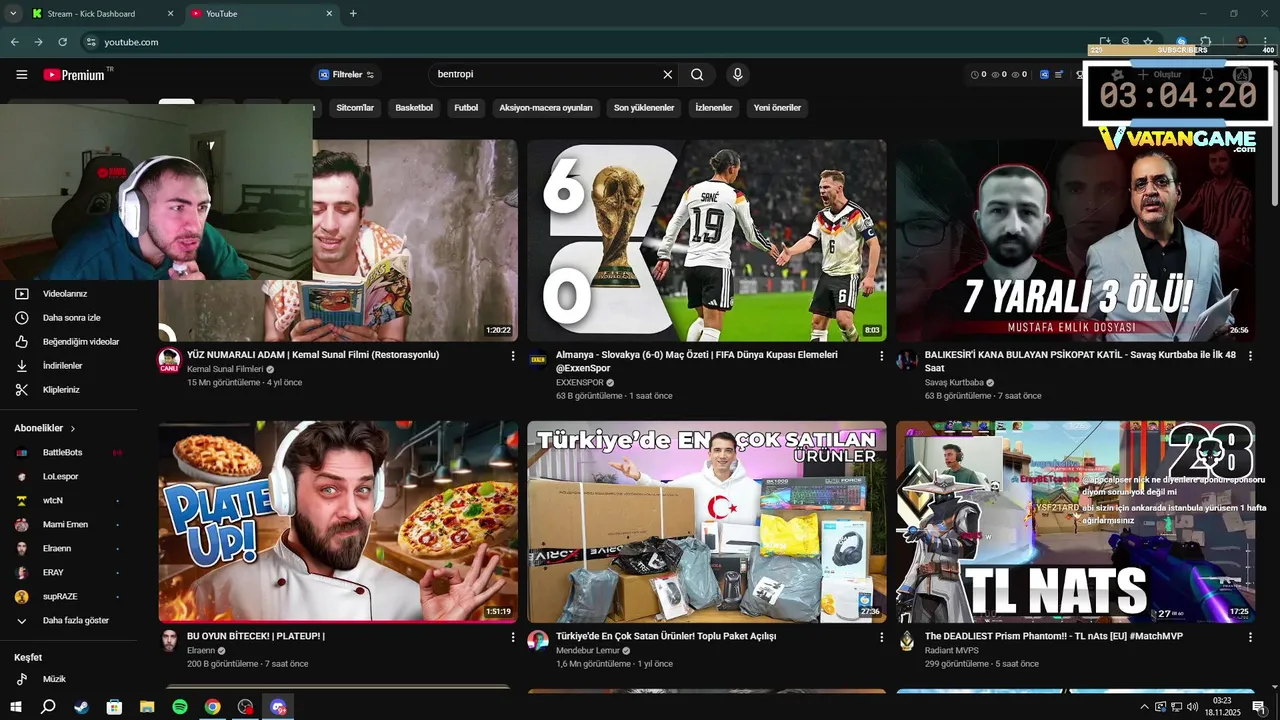This screenshot has height=720, width=1280.
Task: Select Yeni öneriler chip
Action: [x=777, y=108]
